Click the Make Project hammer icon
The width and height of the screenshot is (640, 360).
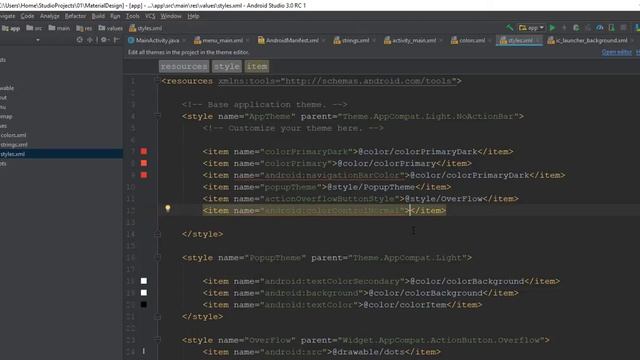[510, 28]
